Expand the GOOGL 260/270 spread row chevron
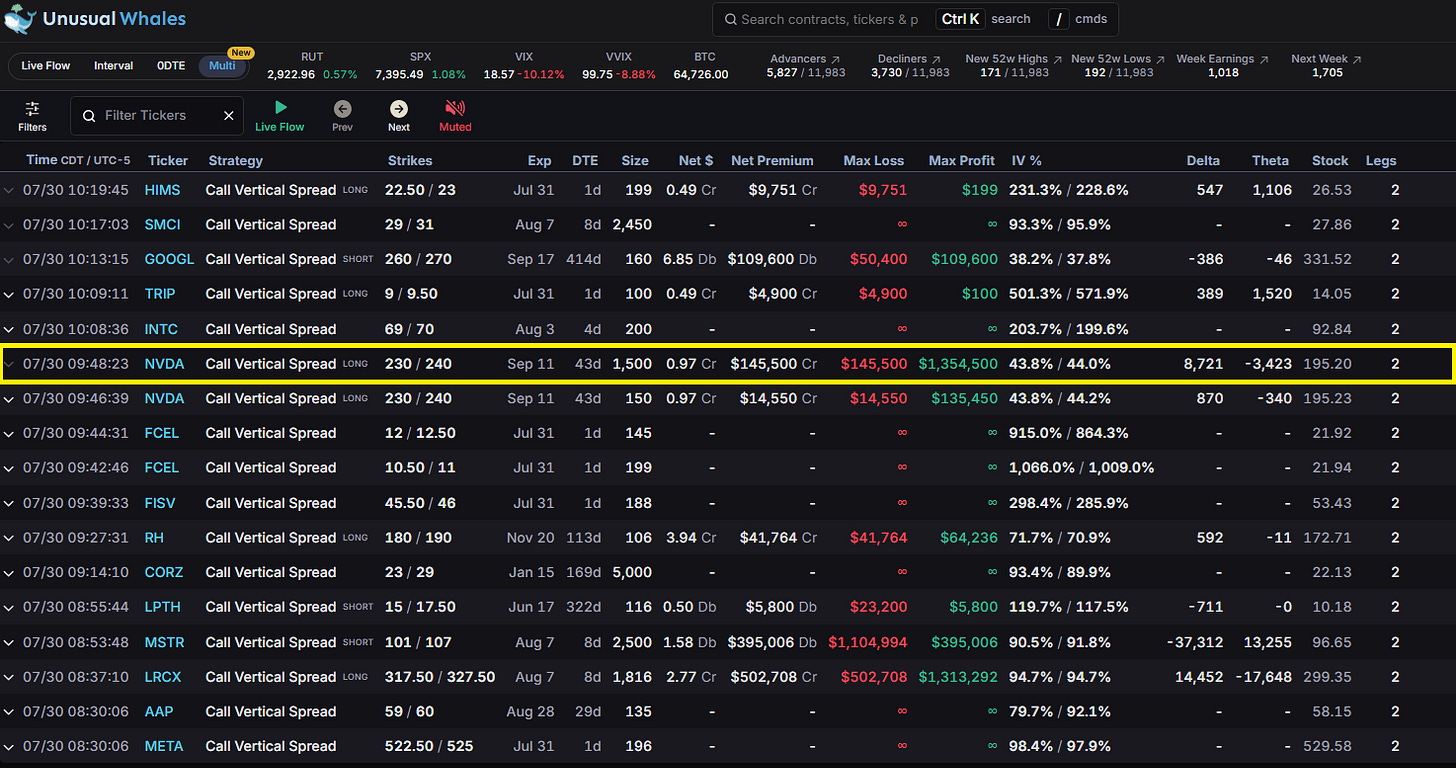Image resolution: width=1456 pixels, height=768 pixels. pyautogui.click(x=10, y=259)
